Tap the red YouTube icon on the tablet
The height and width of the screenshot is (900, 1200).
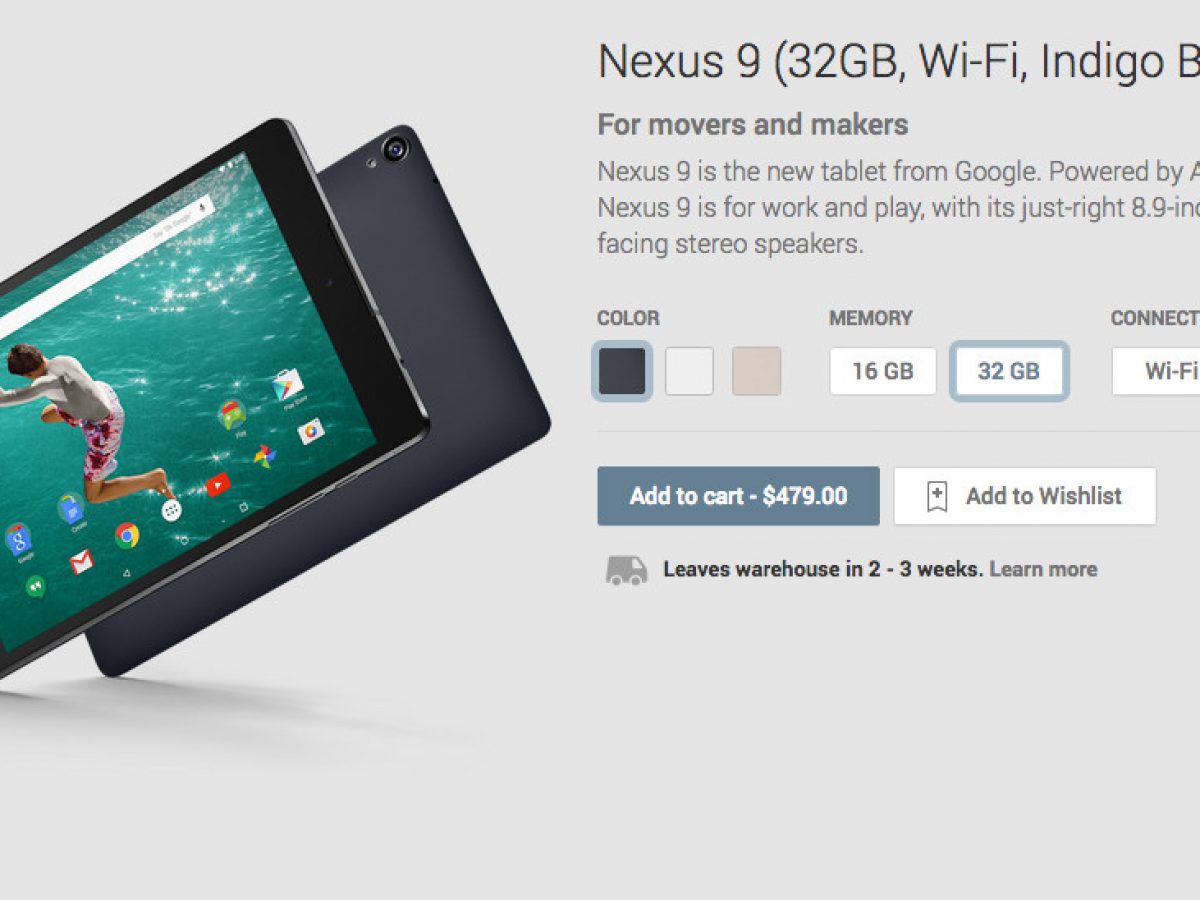click(218, 485)
